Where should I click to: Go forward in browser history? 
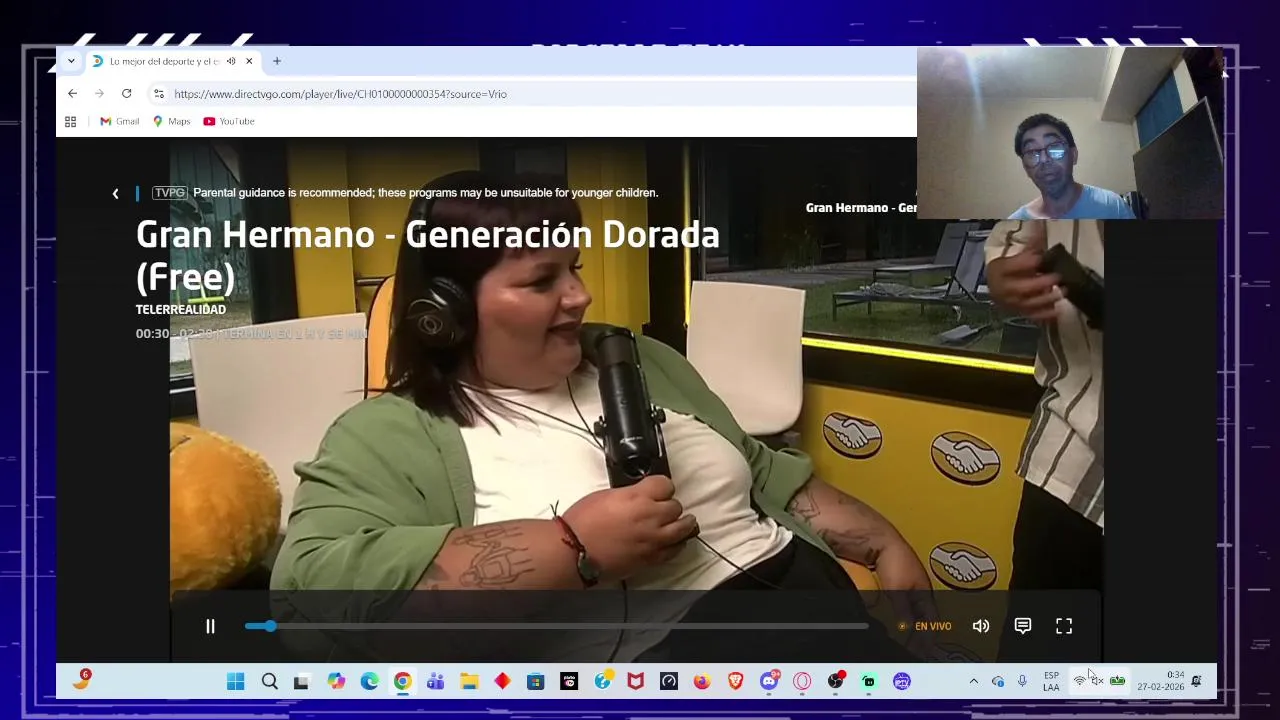point(99,93)
